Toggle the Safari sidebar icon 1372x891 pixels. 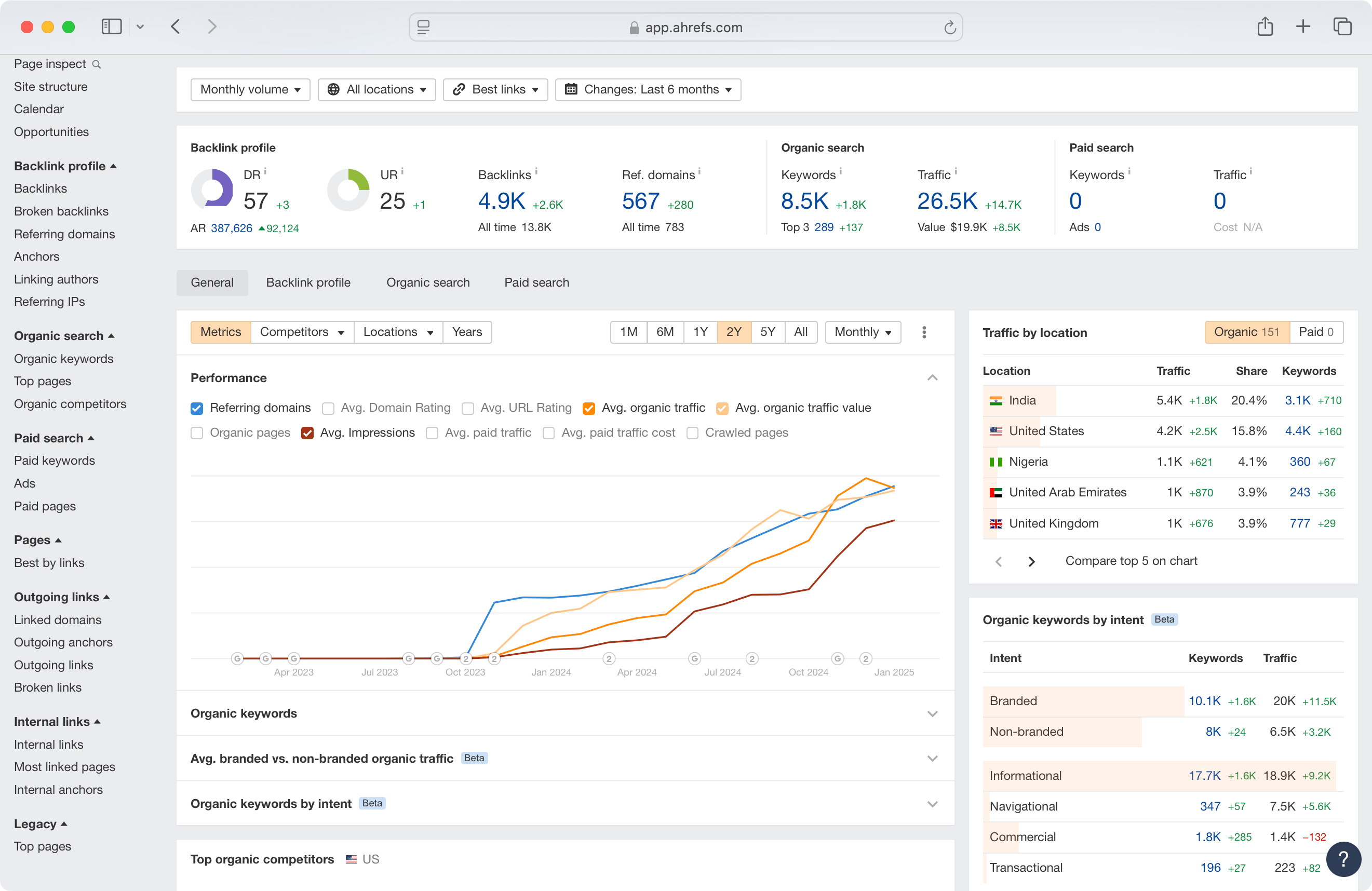111,26
